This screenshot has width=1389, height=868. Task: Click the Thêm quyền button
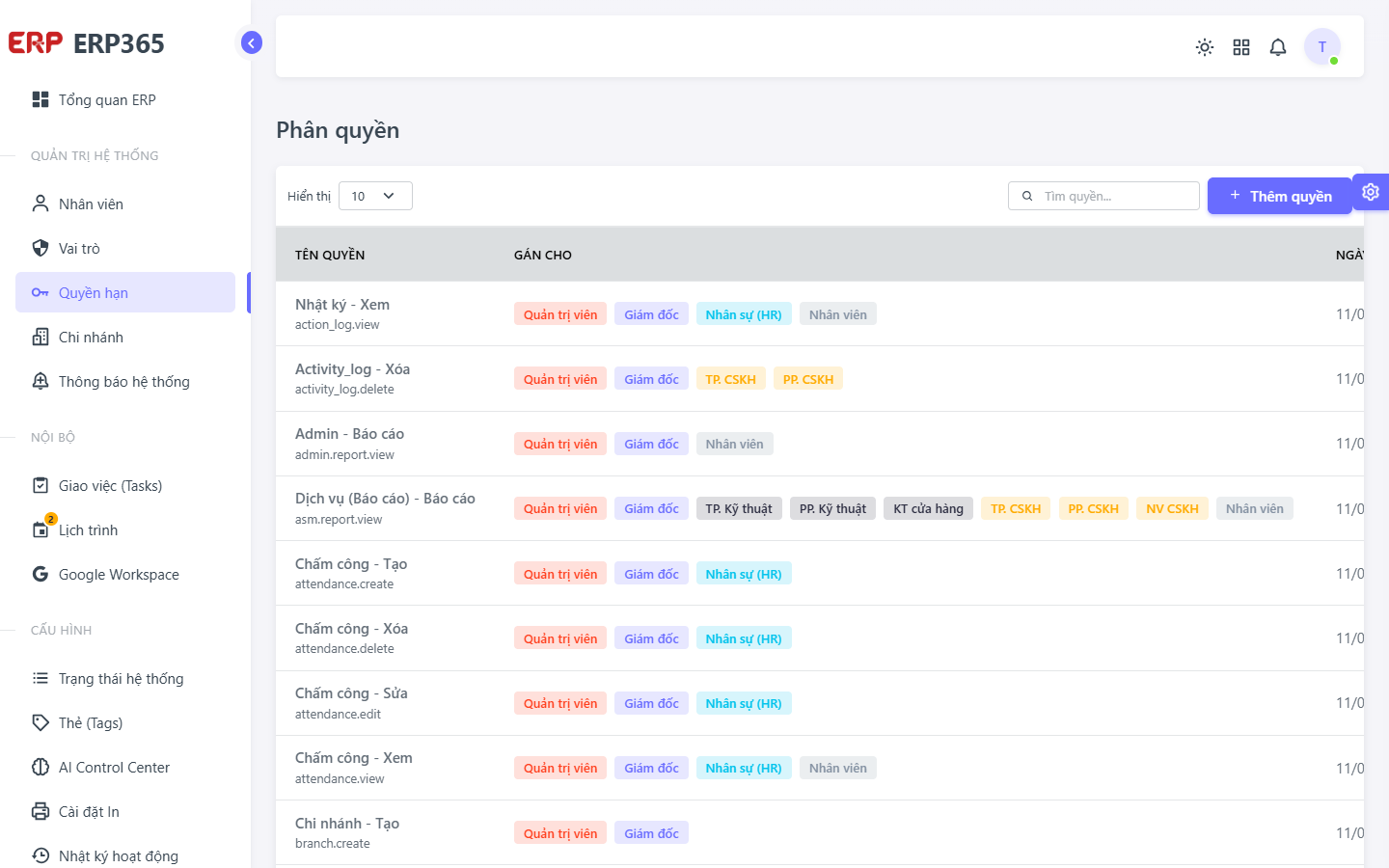1280,196
